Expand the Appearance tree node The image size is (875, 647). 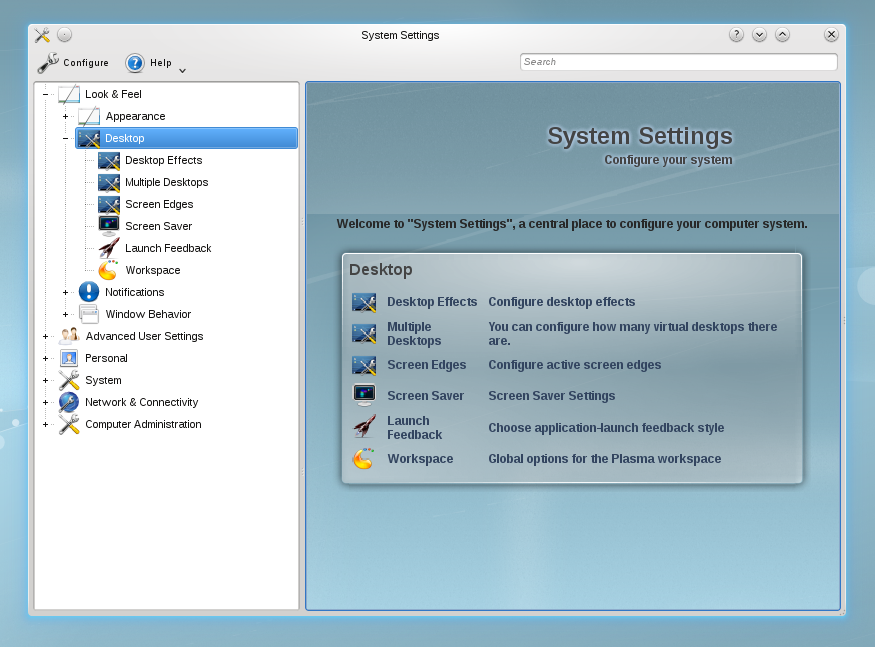[x=66, y=117]
